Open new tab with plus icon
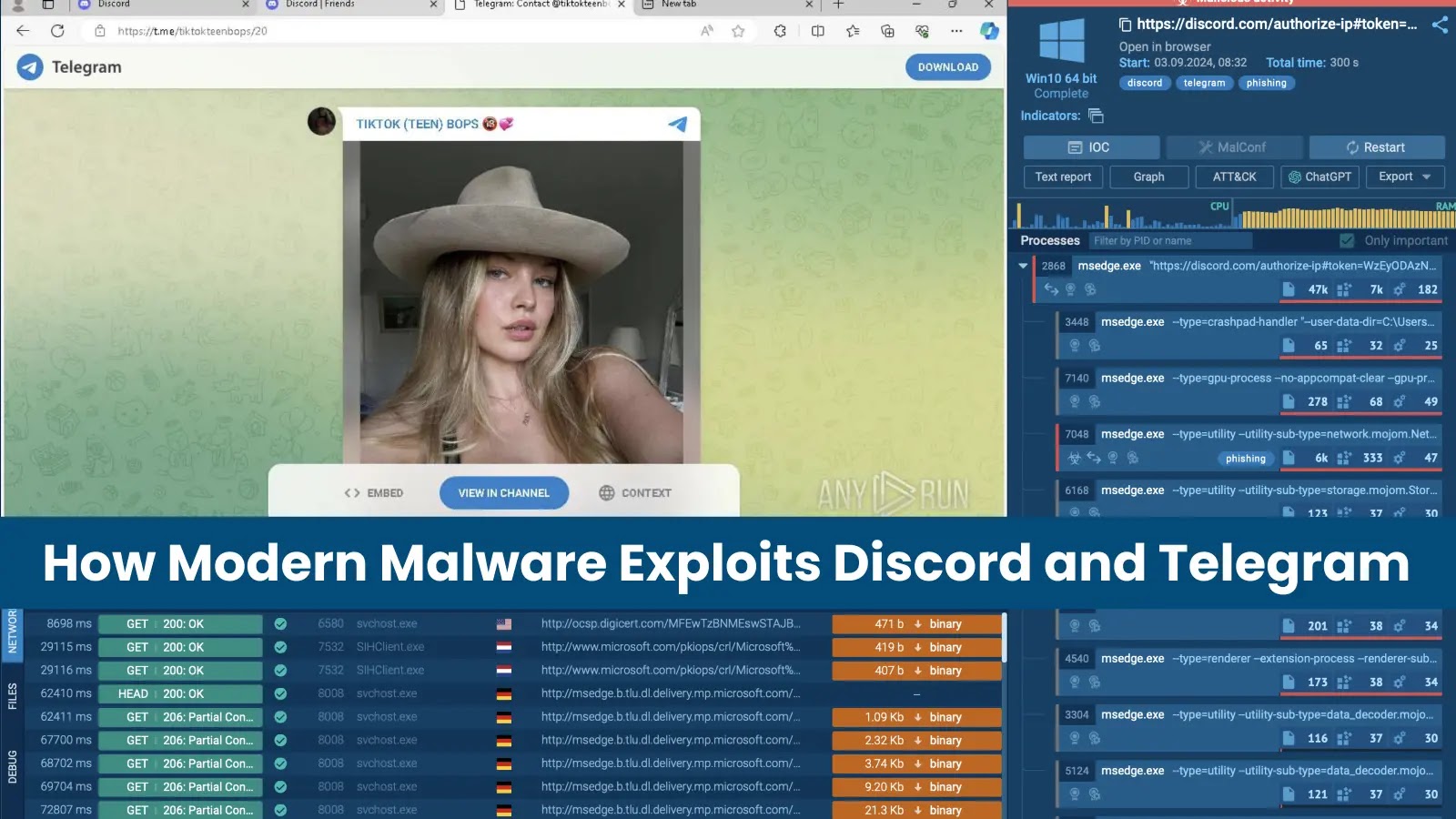Image resolution: width=1456 pixels, height=819 pixels. pyautogui.click(x=838, y=5)
